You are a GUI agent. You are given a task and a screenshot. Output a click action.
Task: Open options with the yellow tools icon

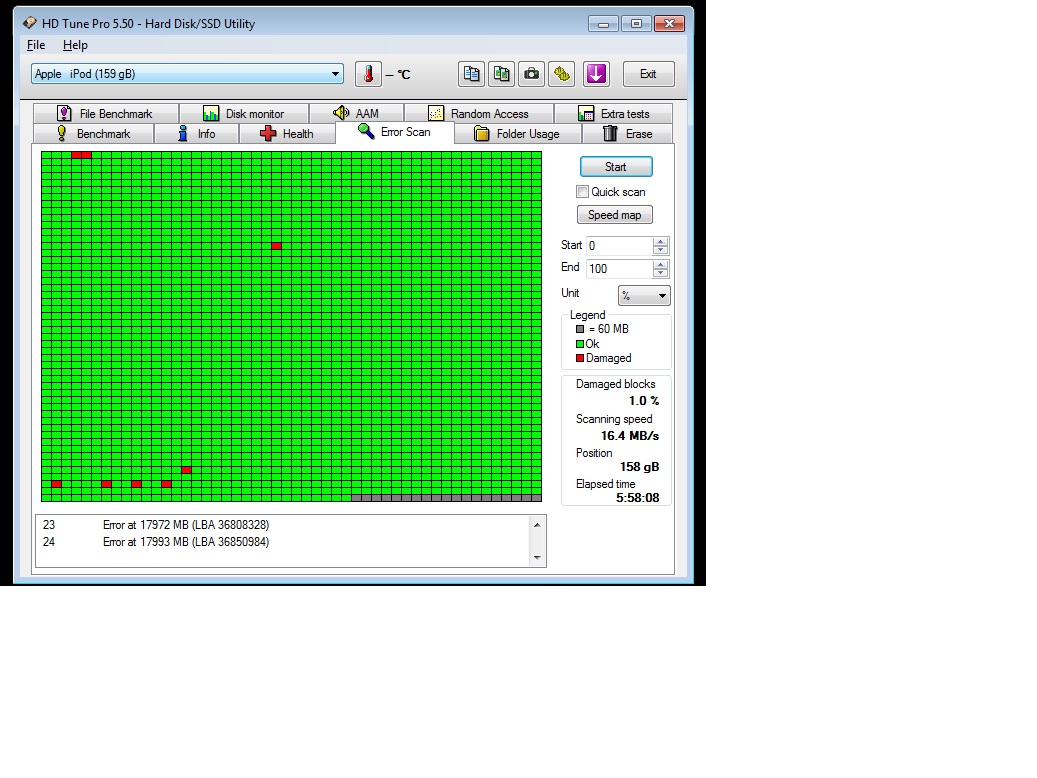562,74
